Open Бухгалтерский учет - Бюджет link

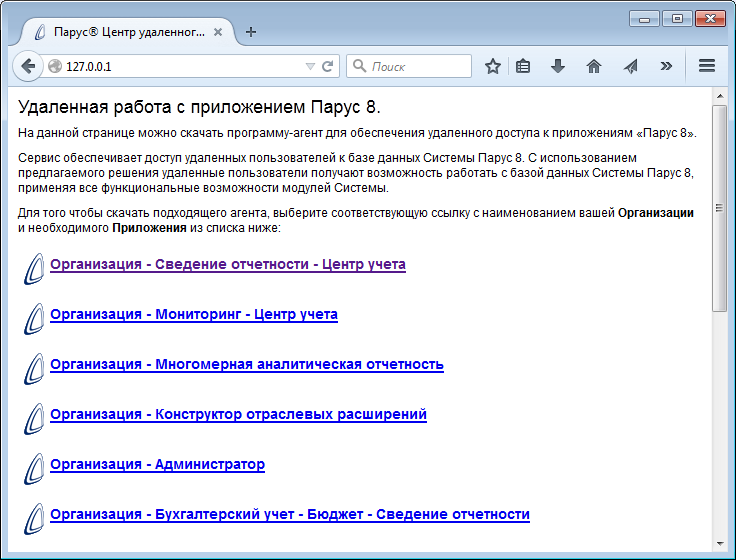coord(290,514)
